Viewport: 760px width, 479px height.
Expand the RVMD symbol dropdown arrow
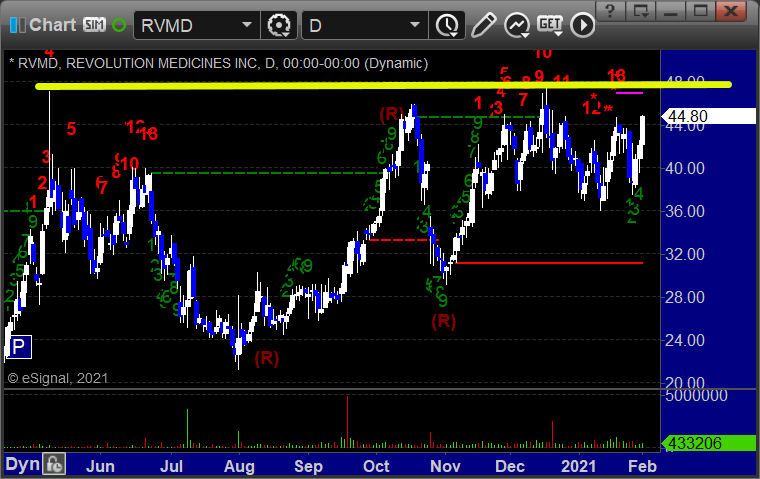pos(247,25)
